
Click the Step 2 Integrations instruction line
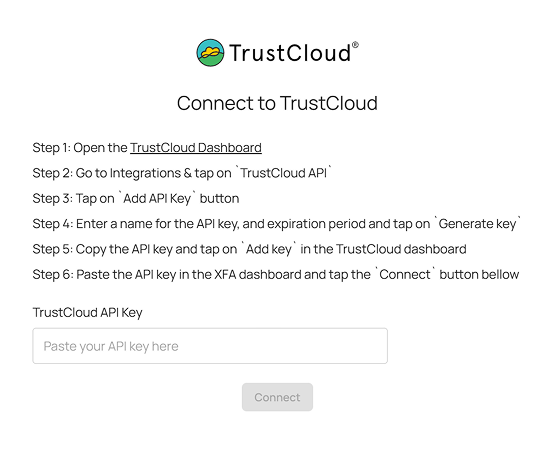[x=182, y=173]
